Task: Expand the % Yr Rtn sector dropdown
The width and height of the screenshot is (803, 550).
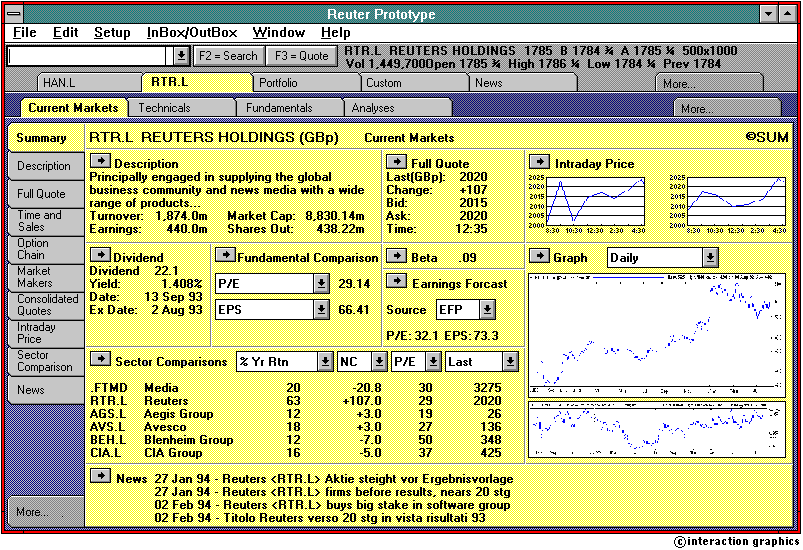Action: 324,361
